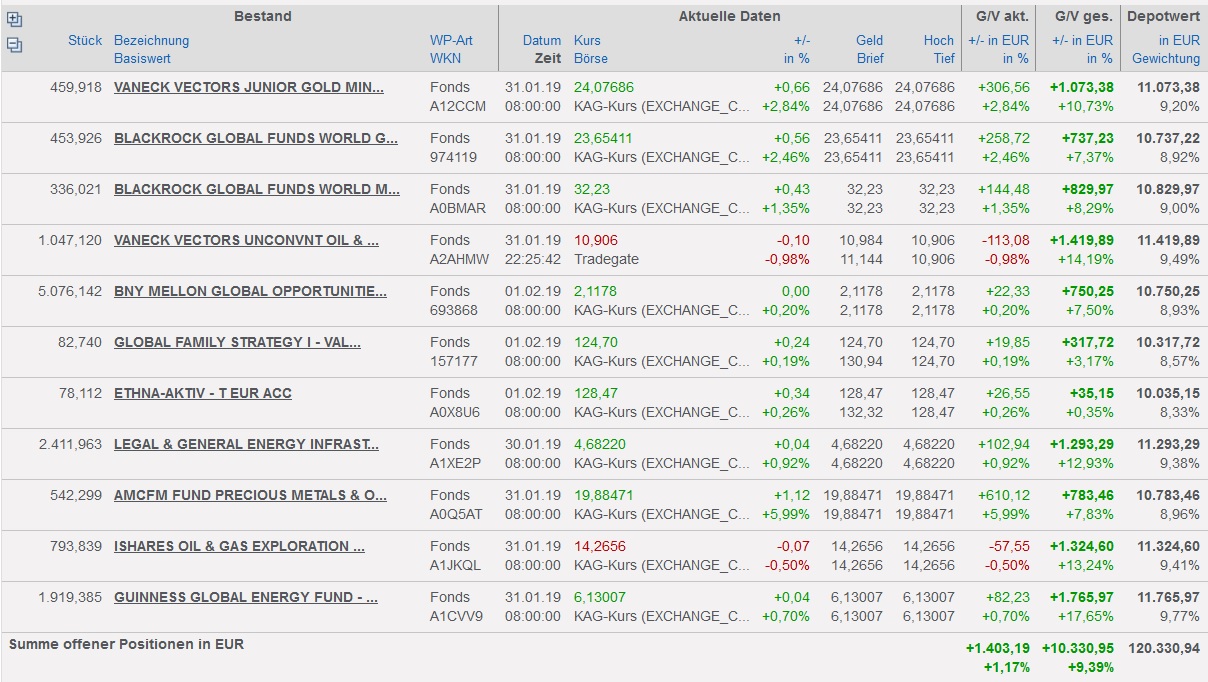Sort by '+/- in EUR' under G/V akt.

998,41
